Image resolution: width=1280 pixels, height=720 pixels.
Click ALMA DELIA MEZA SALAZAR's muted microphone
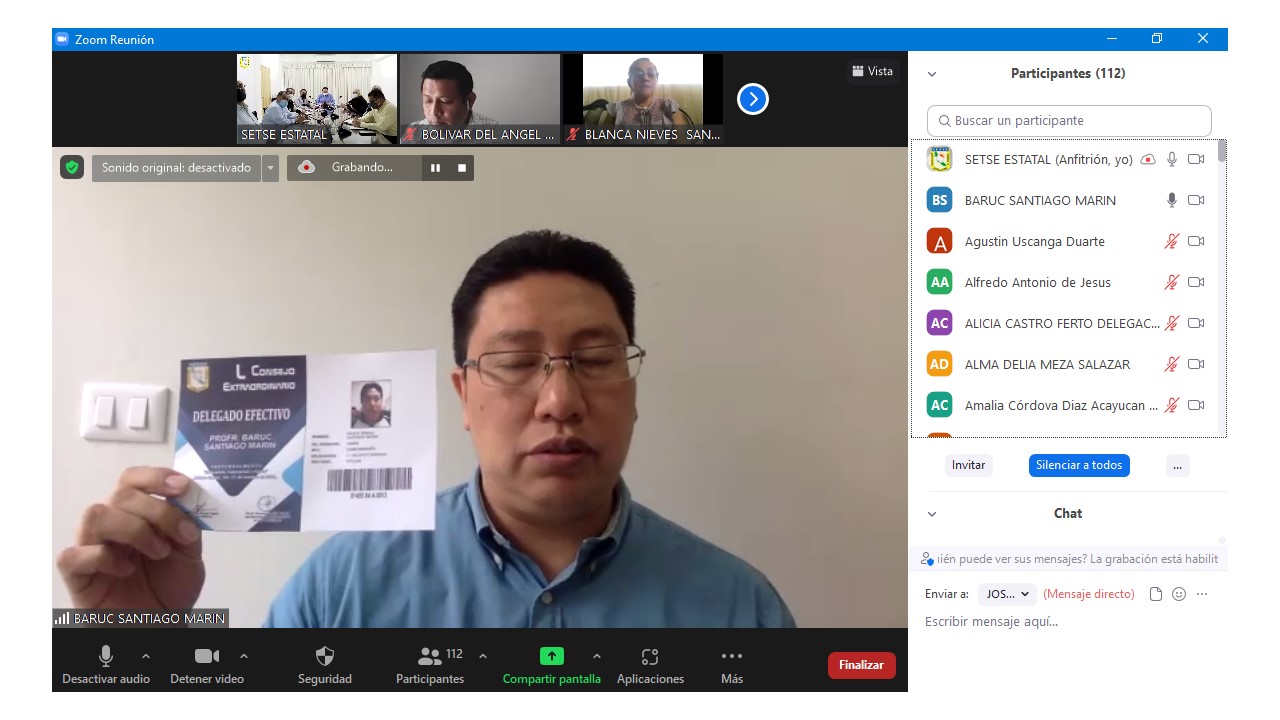(x=1172, y=364)
